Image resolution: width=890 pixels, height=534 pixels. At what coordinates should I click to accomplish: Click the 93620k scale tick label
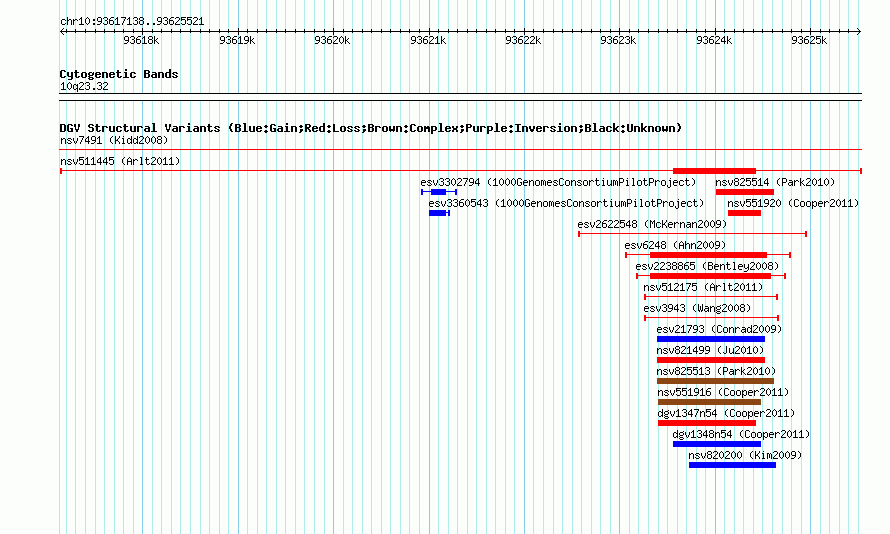[332, 40]
